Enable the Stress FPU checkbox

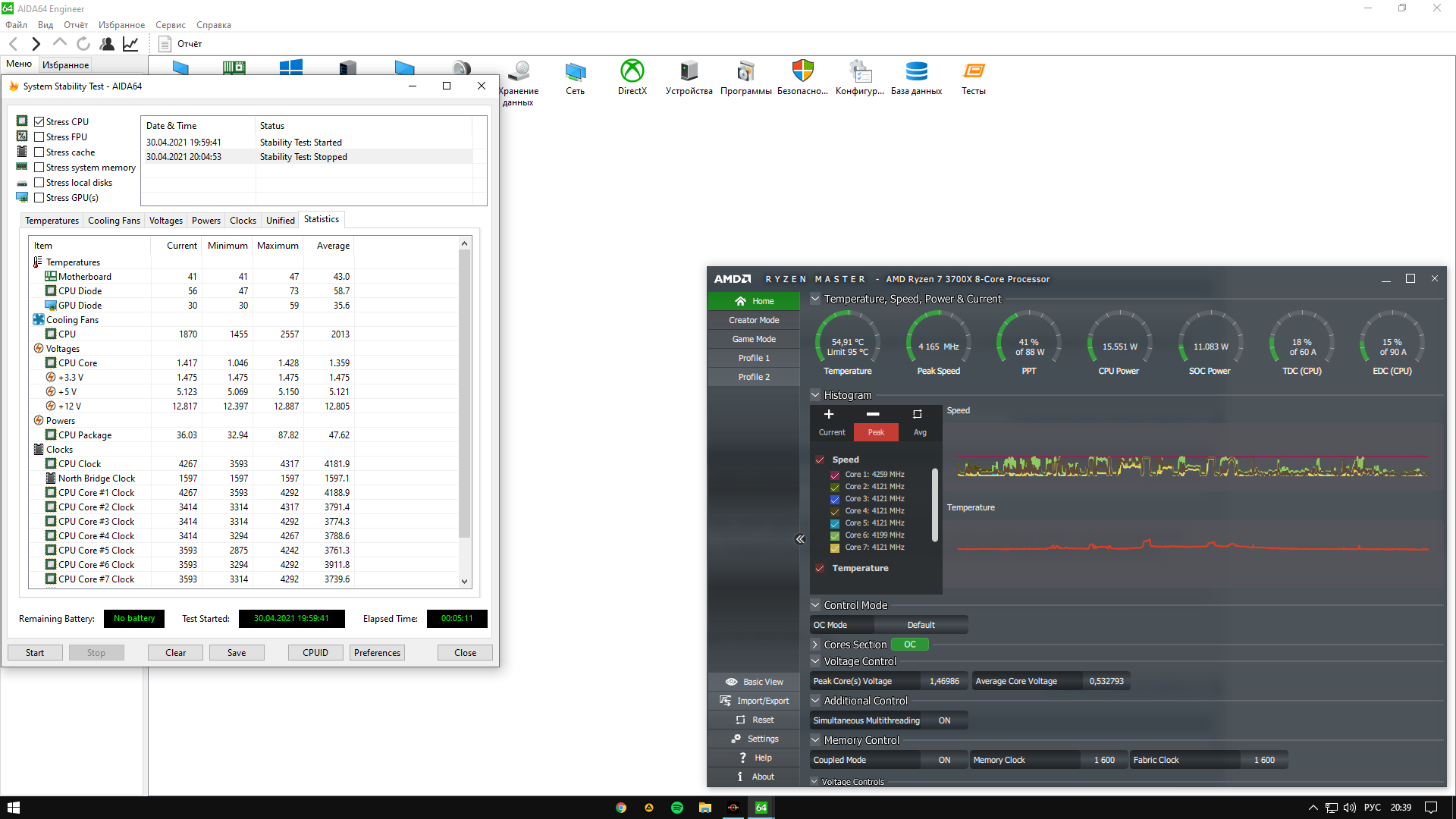pos(39,137)
